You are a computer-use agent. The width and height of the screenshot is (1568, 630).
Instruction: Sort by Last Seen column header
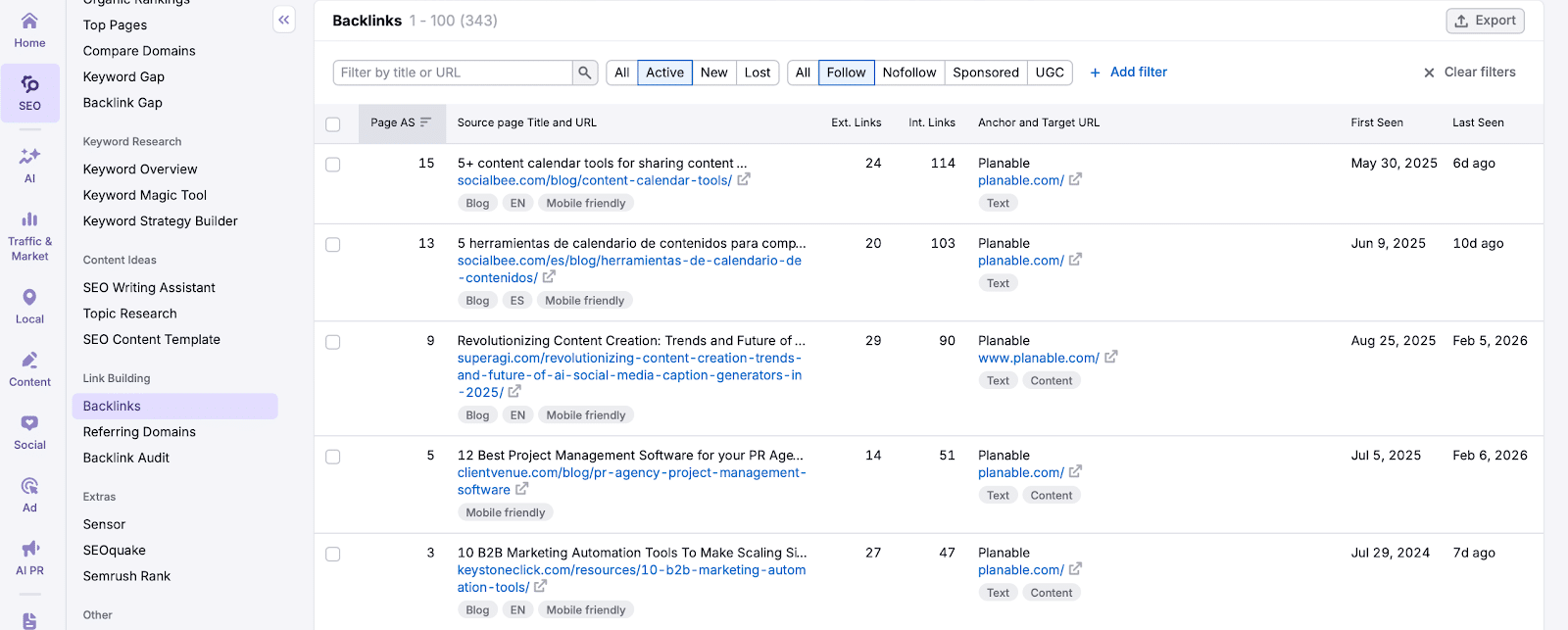click(1478, 122)
